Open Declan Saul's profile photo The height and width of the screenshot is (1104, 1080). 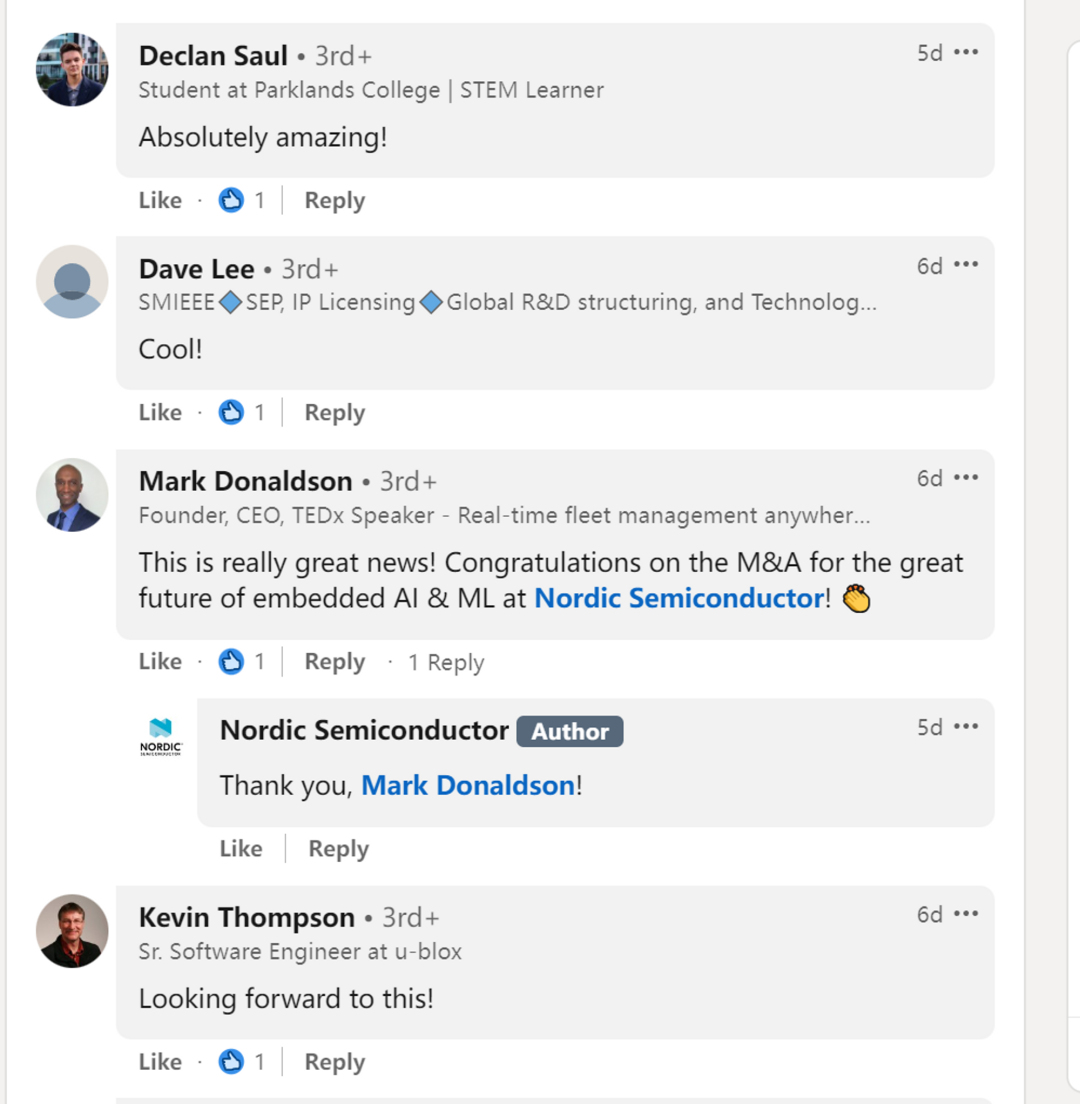72,69
